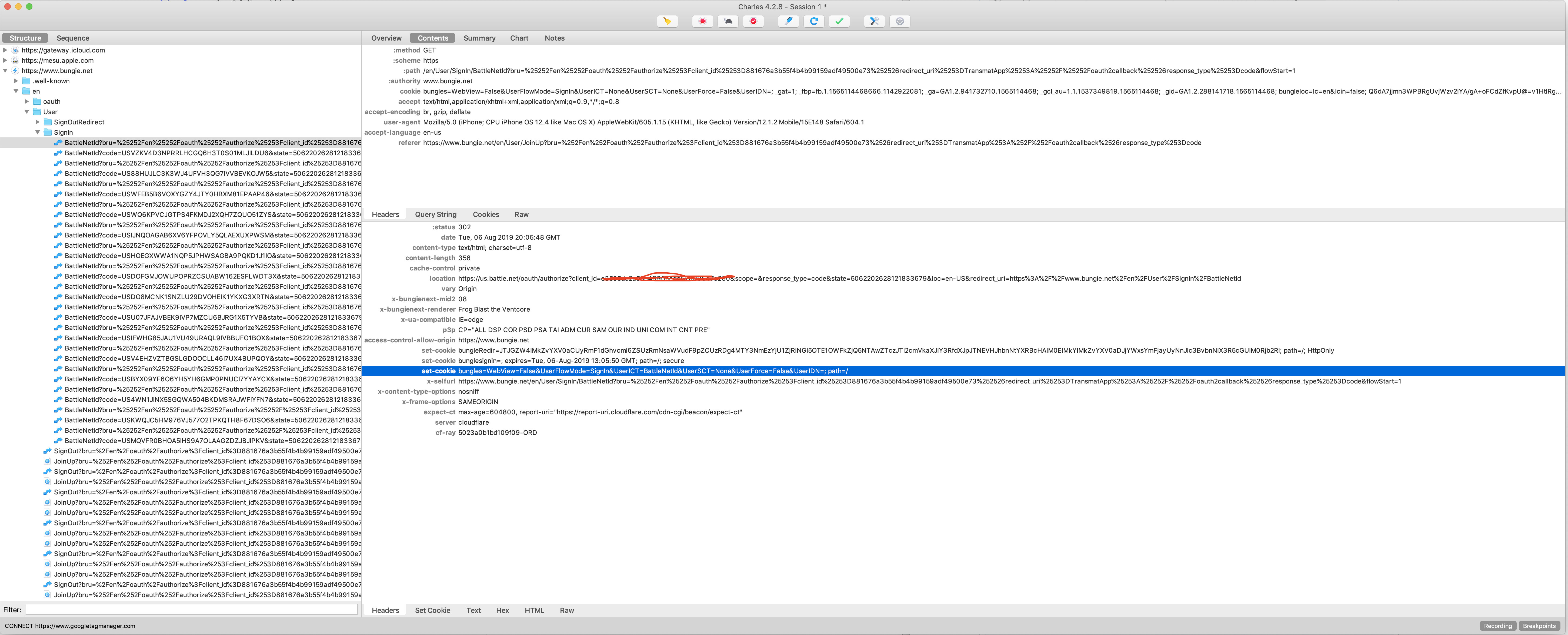Screen dimensions: 1568x635
Task: Expand the oauth folder
Action: point(27,102)
